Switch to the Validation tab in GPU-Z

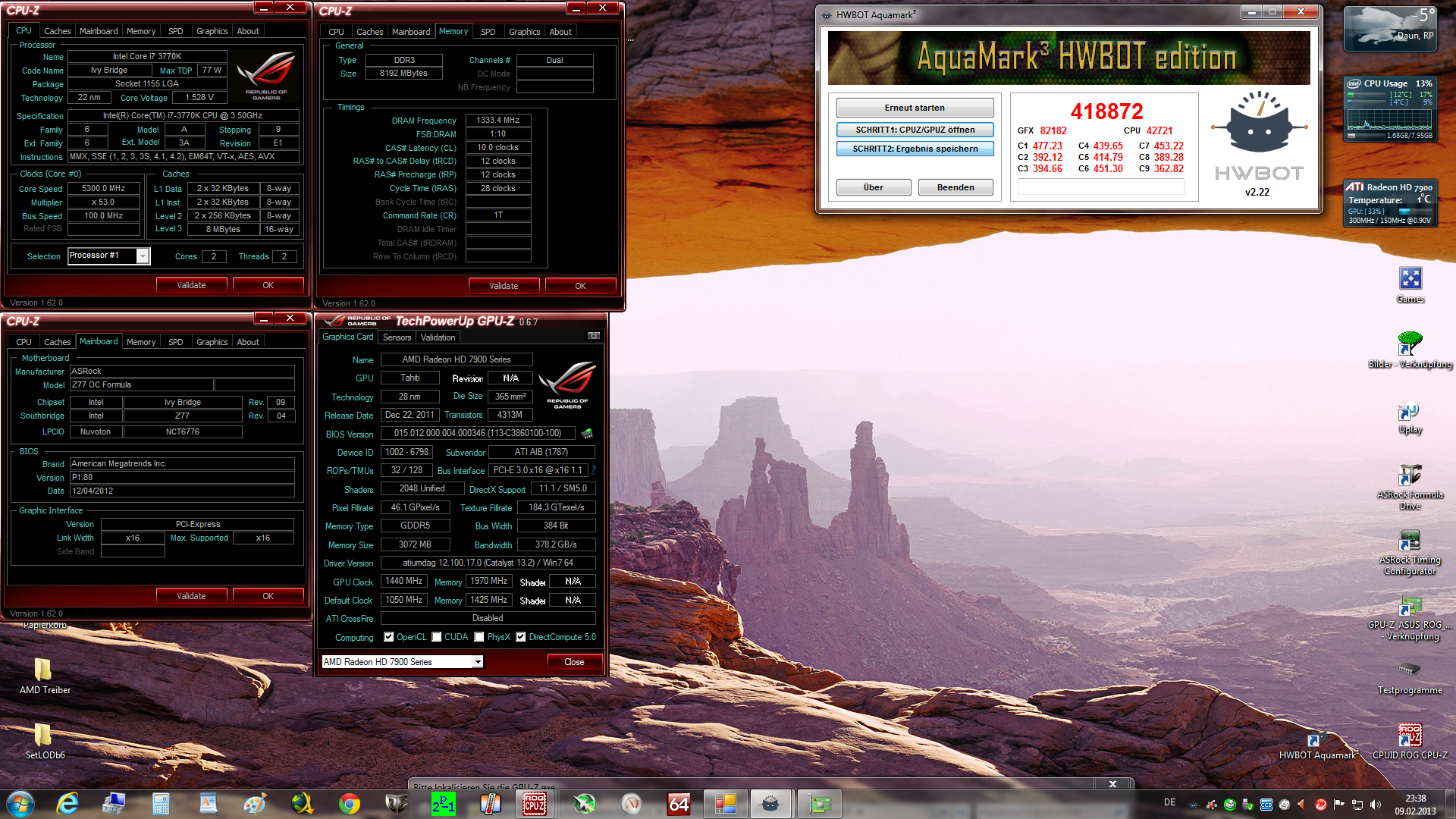[x=438, y=337]
